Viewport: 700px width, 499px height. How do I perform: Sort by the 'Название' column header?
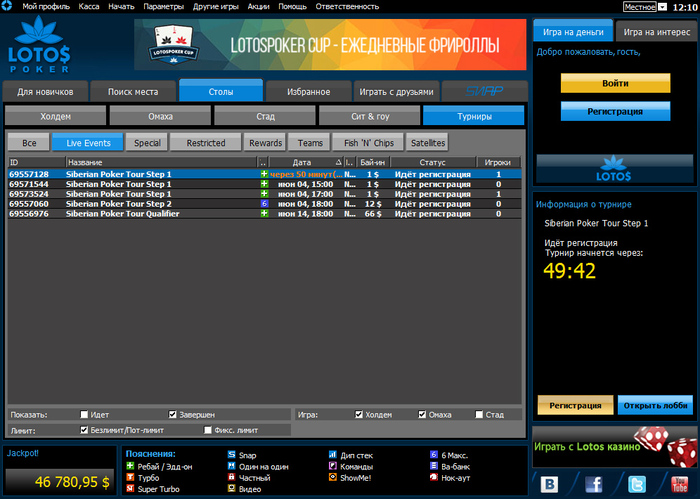pyautogui.click(x=161, y=162)
